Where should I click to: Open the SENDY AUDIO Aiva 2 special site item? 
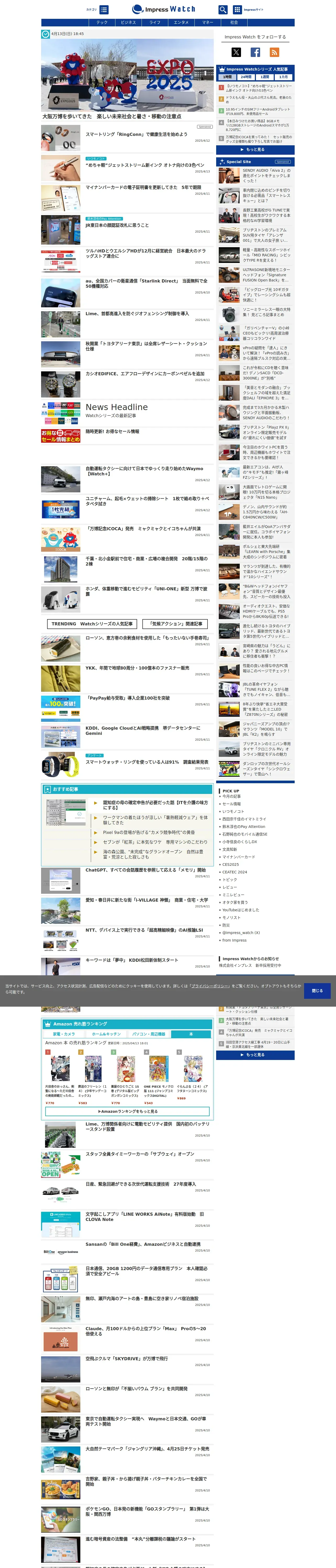255,176
